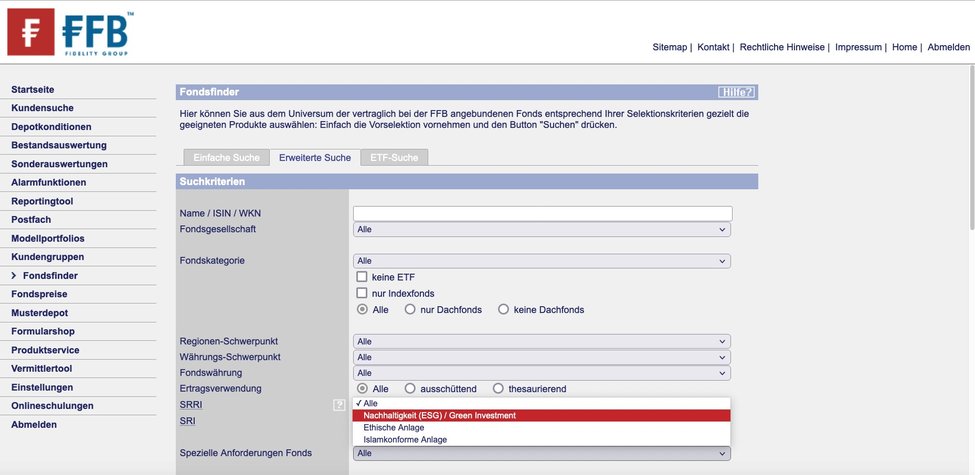Open the Währungs-Schwerpunkt dropdown
975x475 pixels.
pos(542,357)
